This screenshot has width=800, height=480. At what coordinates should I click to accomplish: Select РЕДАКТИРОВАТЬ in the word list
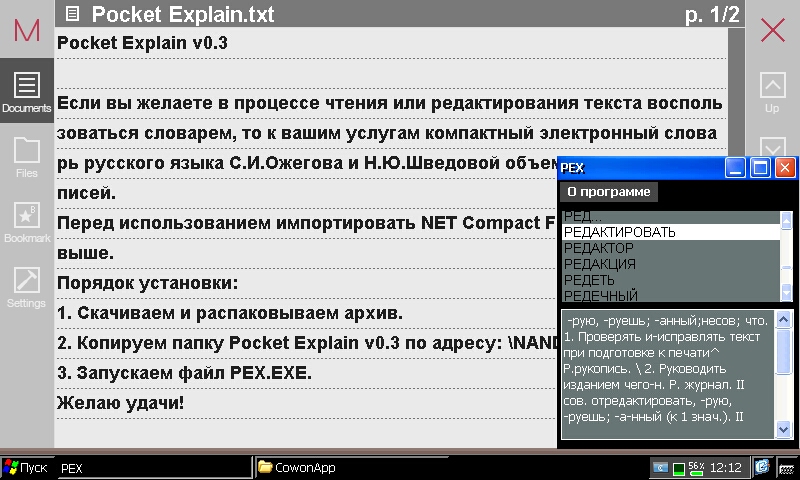point(671,232)
